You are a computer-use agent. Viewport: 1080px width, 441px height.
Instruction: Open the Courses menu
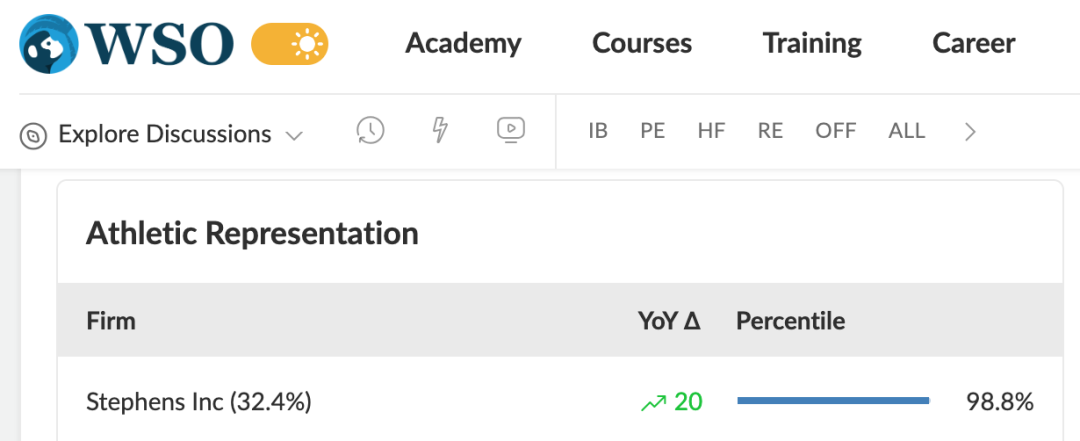pos(642,43)
